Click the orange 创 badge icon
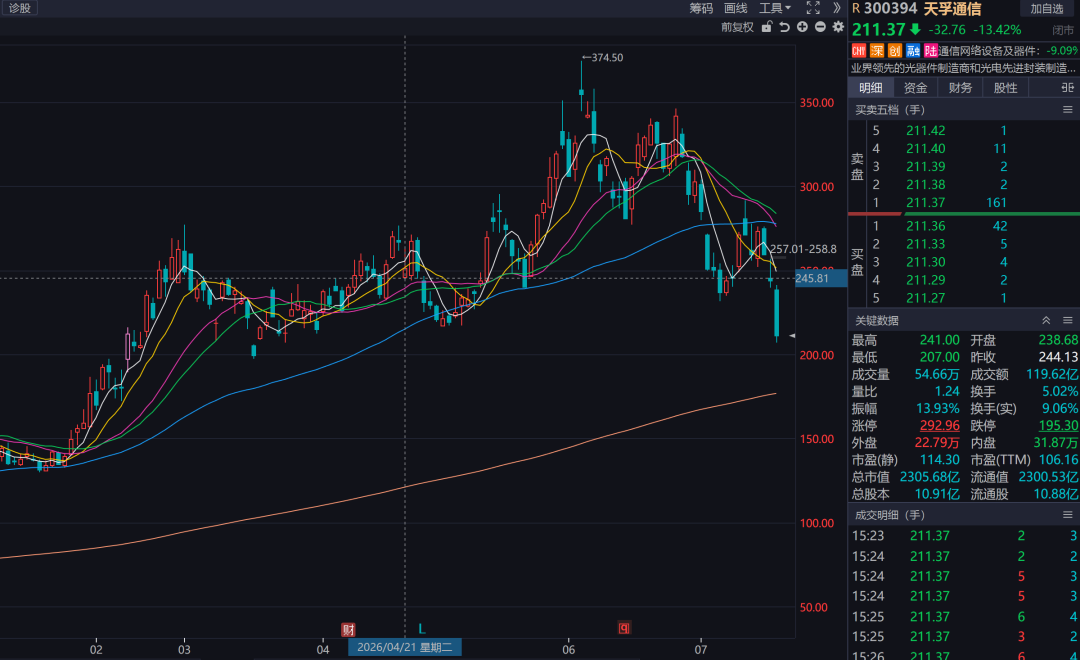The image size is (1080, 660). point(895,50)
